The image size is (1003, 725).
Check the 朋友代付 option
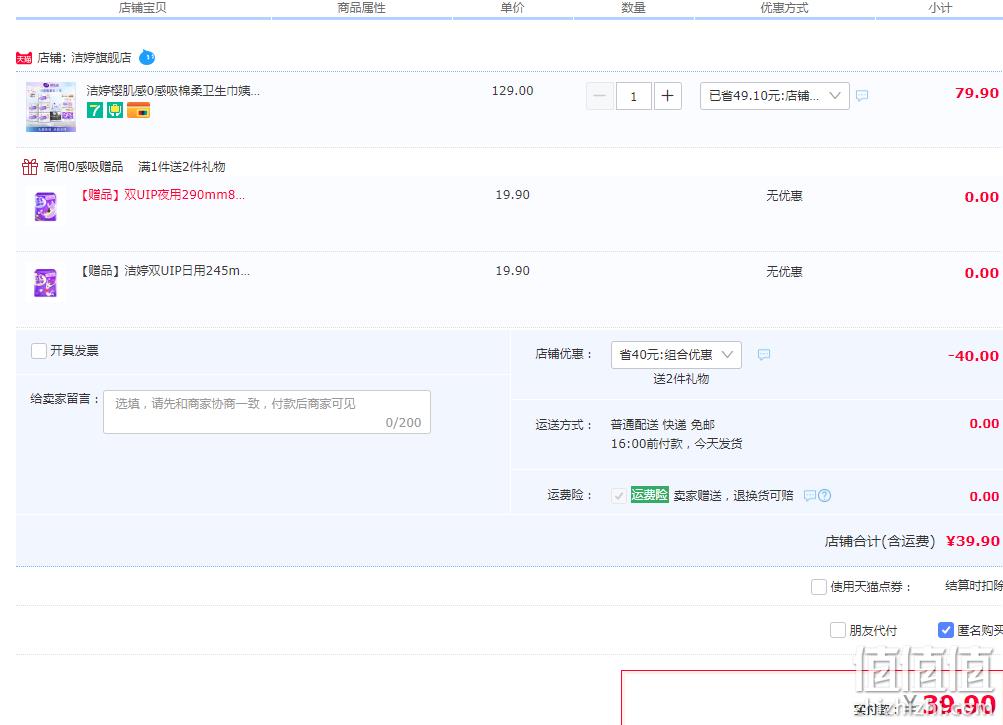(838, 630)
